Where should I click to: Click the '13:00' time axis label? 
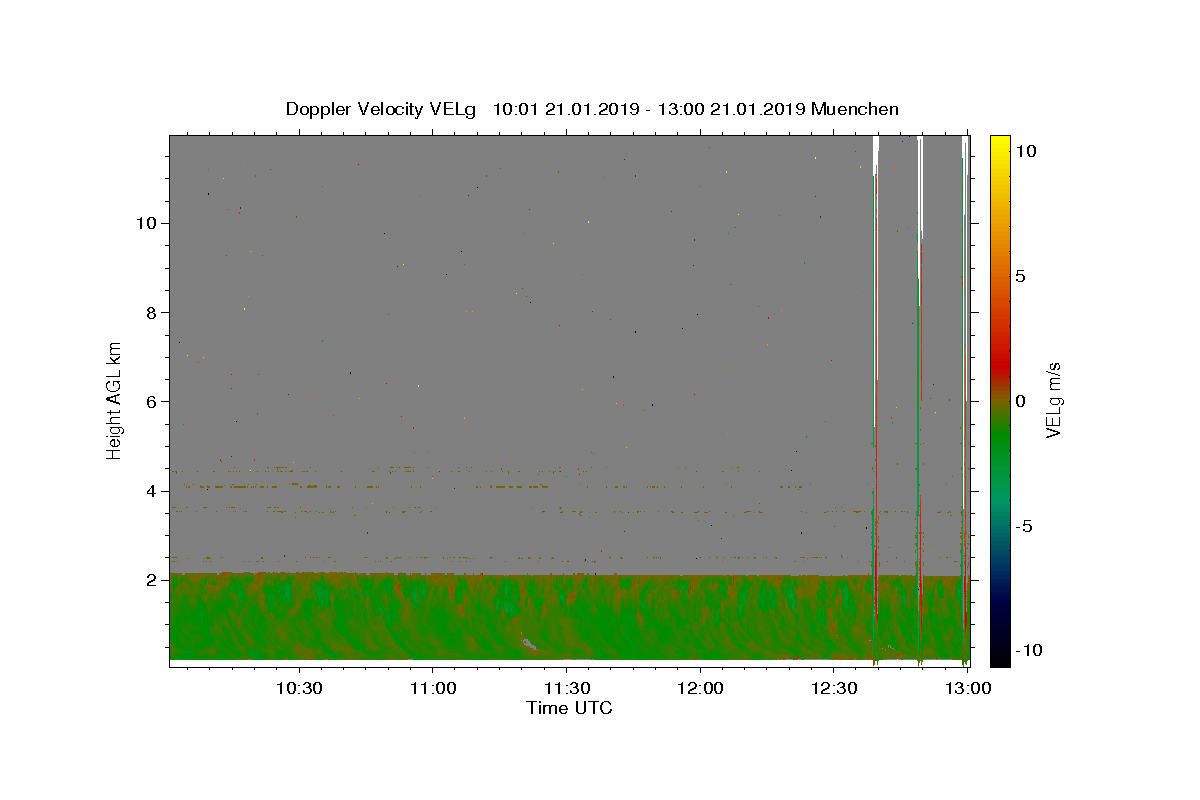click(x=967, y=689)
